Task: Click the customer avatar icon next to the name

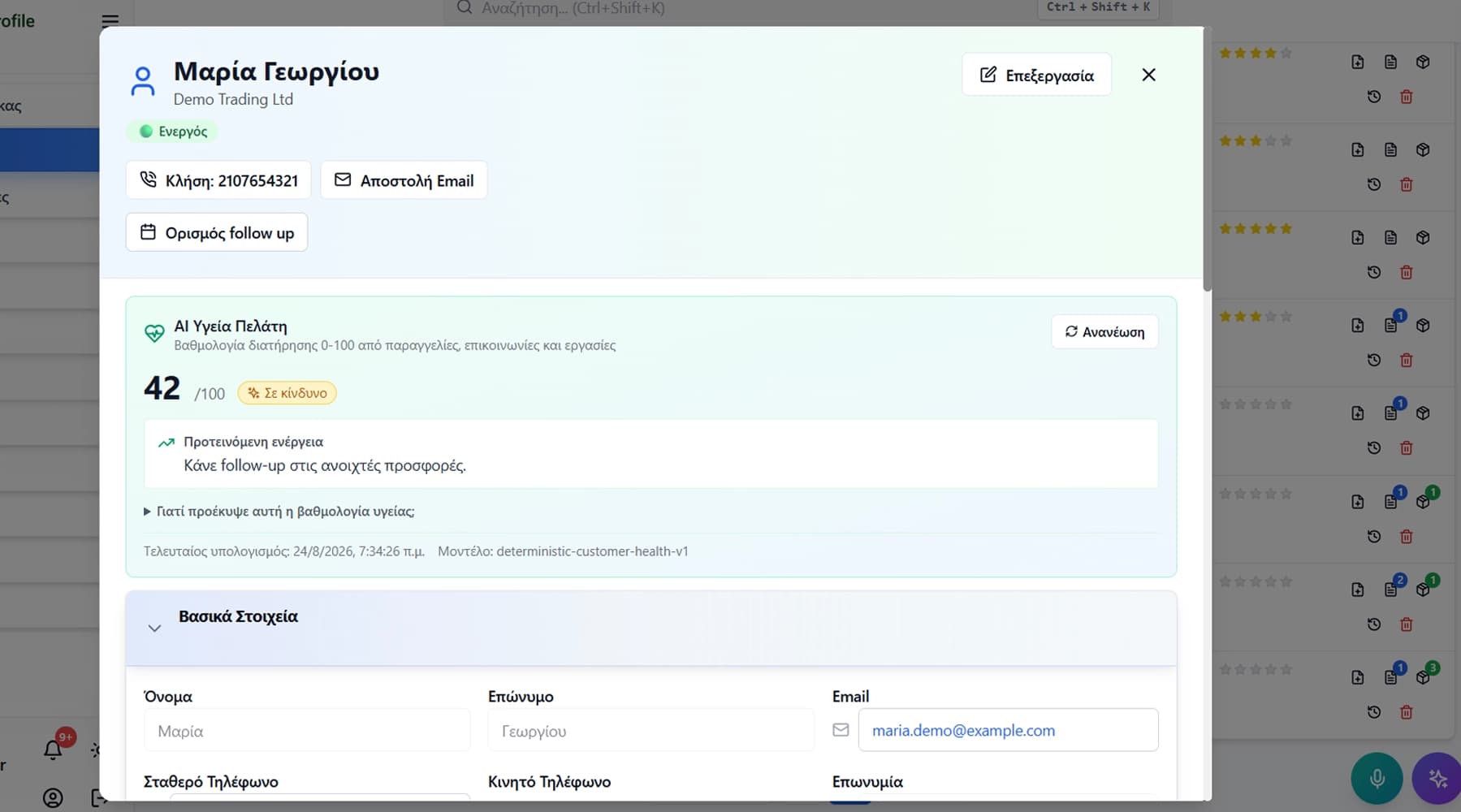Action: pyautogui.click(x=143, y=81)
